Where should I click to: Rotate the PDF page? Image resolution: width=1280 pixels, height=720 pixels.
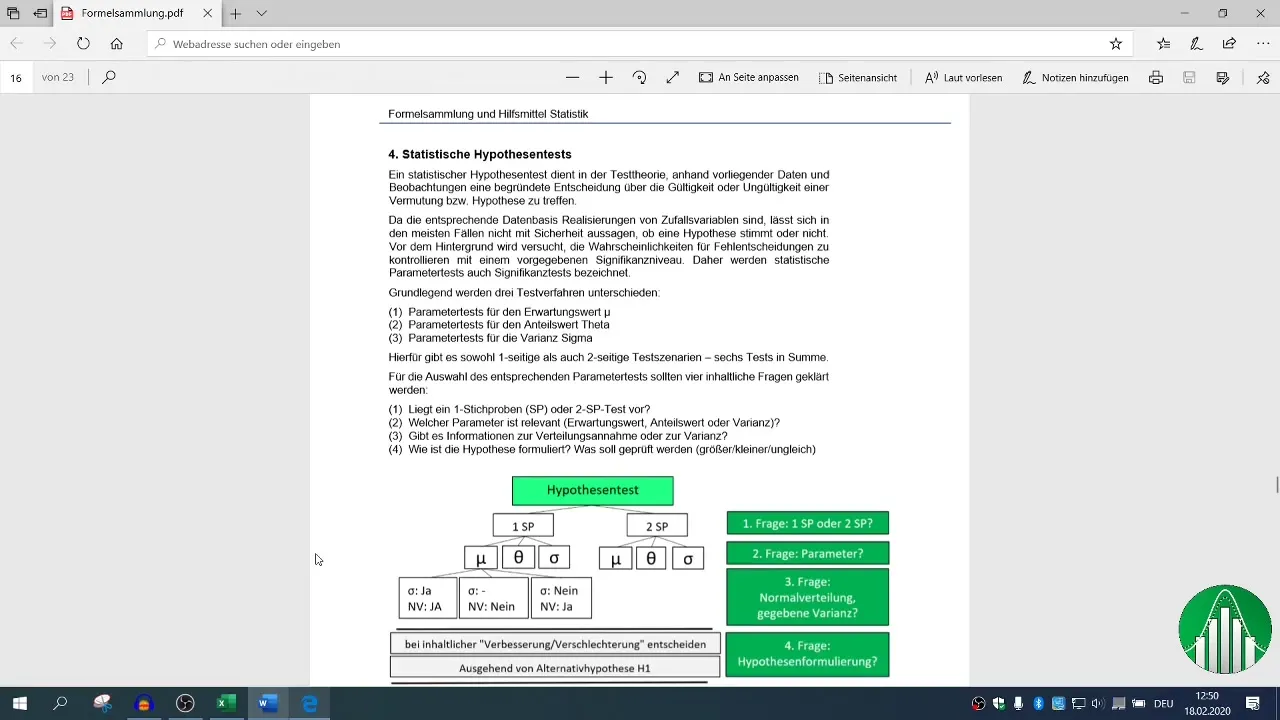[x=640, y=77]
